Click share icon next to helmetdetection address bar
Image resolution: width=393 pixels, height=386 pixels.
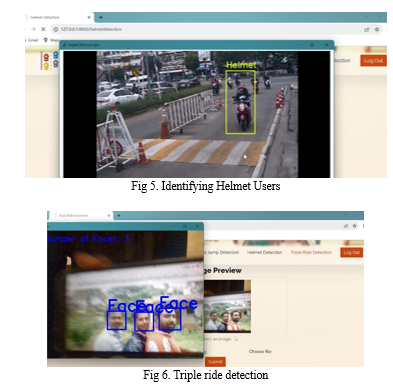pos(367,29)
